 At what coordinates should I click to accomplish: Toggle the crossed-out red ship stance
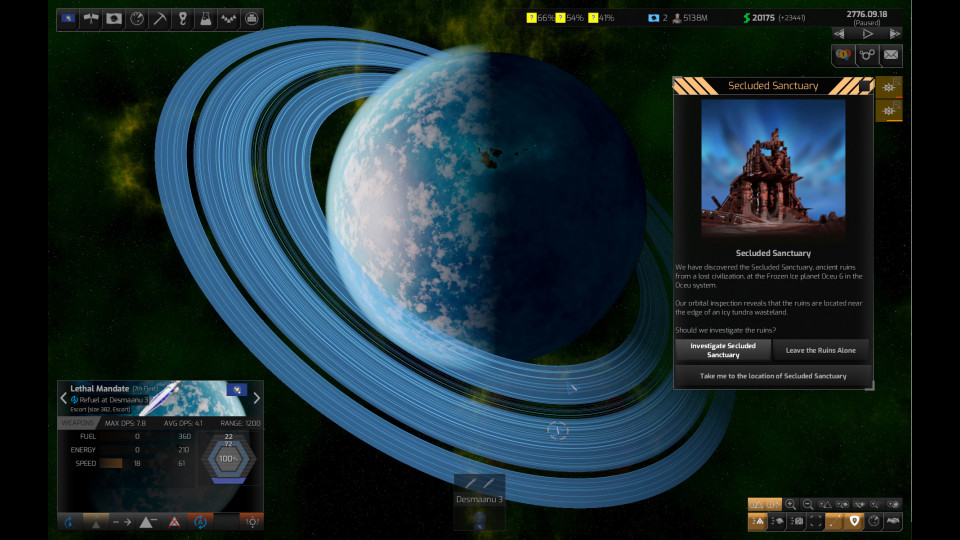[174, 521]
